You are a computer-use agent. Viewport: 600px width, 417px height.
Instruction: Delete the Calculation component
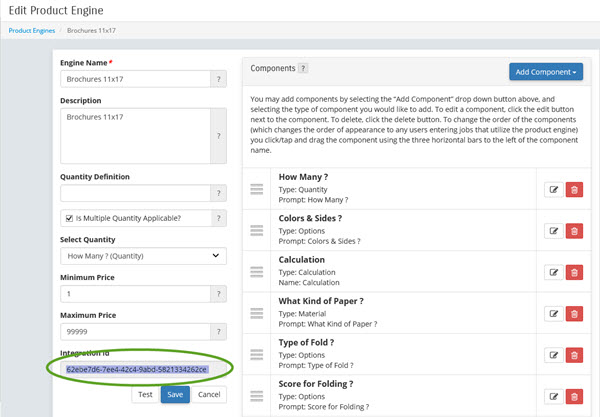(574, 272)
